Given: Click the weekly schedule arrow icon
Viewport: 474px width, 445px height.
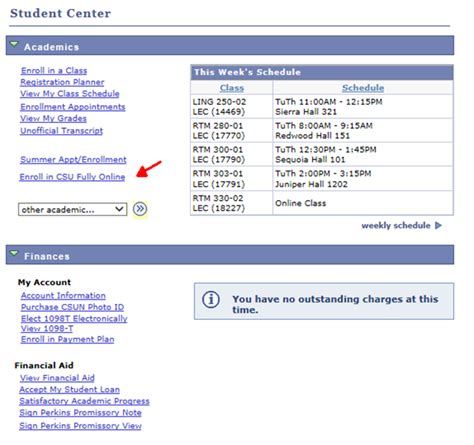Looking at the screenshot, I should pos(438,226).
